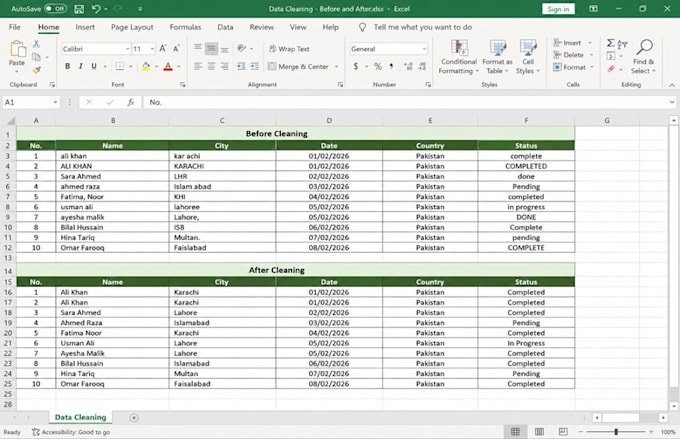Click the Clear eraser icon

coord(611,69)
